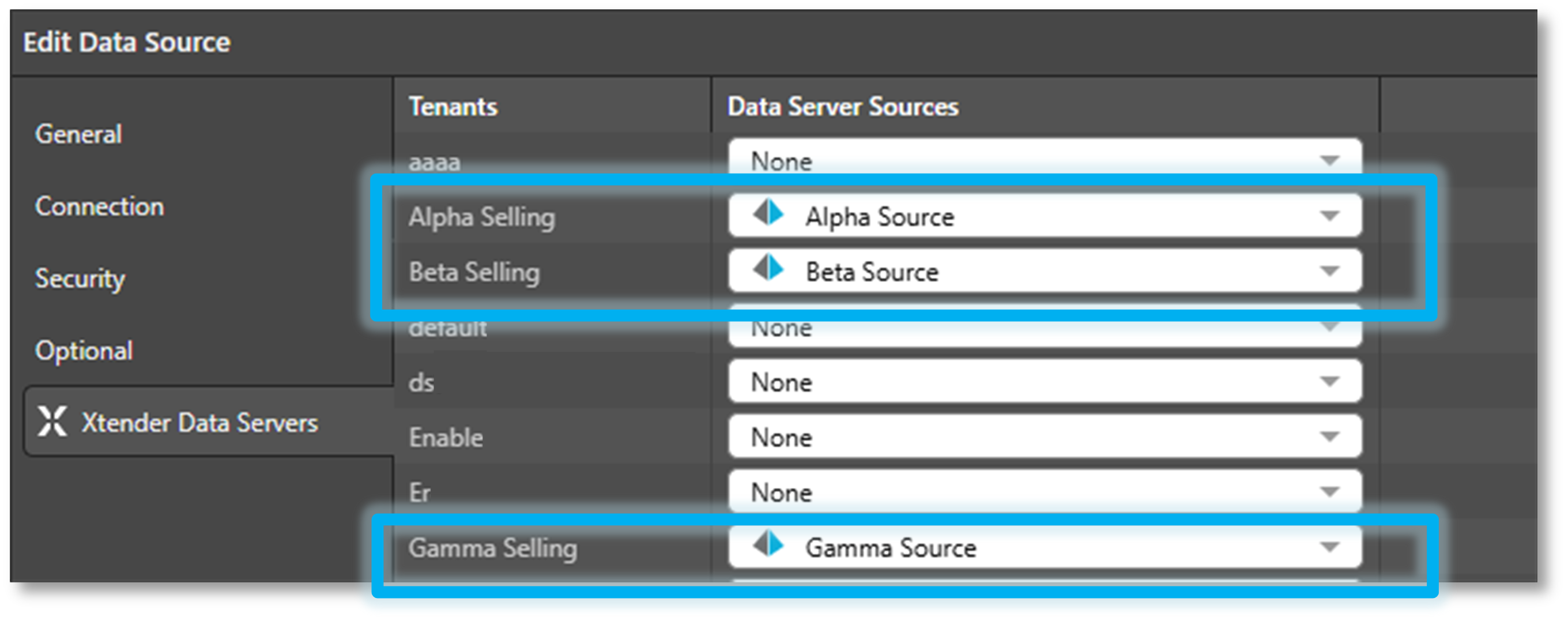Click the Gamma Source data server icon

pyautogui.click(x=768, y=544)
